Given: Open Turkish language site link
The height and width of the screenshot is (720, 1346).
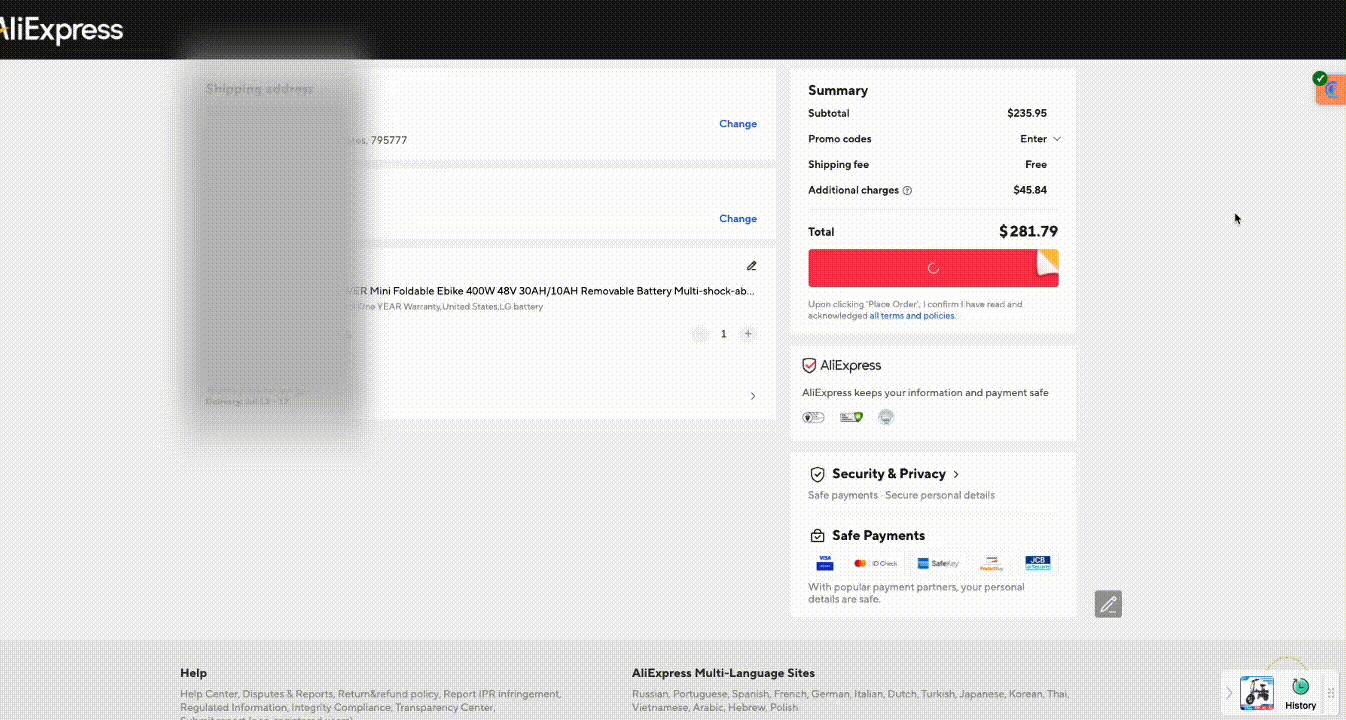Looking at the screenshot, I should coord(938,694).
